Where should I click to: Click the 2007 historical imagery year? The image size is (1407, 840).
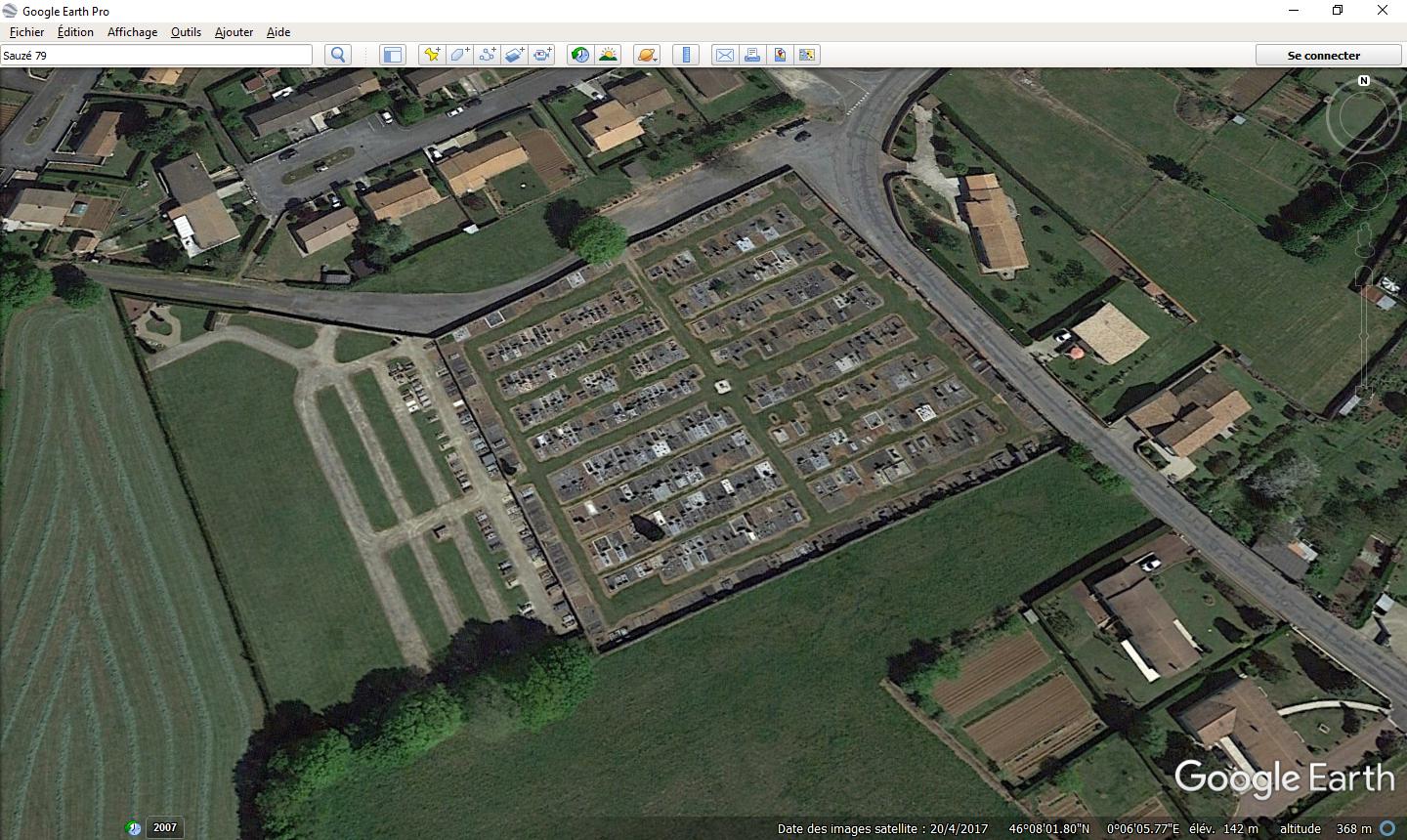tap(165, 827)
